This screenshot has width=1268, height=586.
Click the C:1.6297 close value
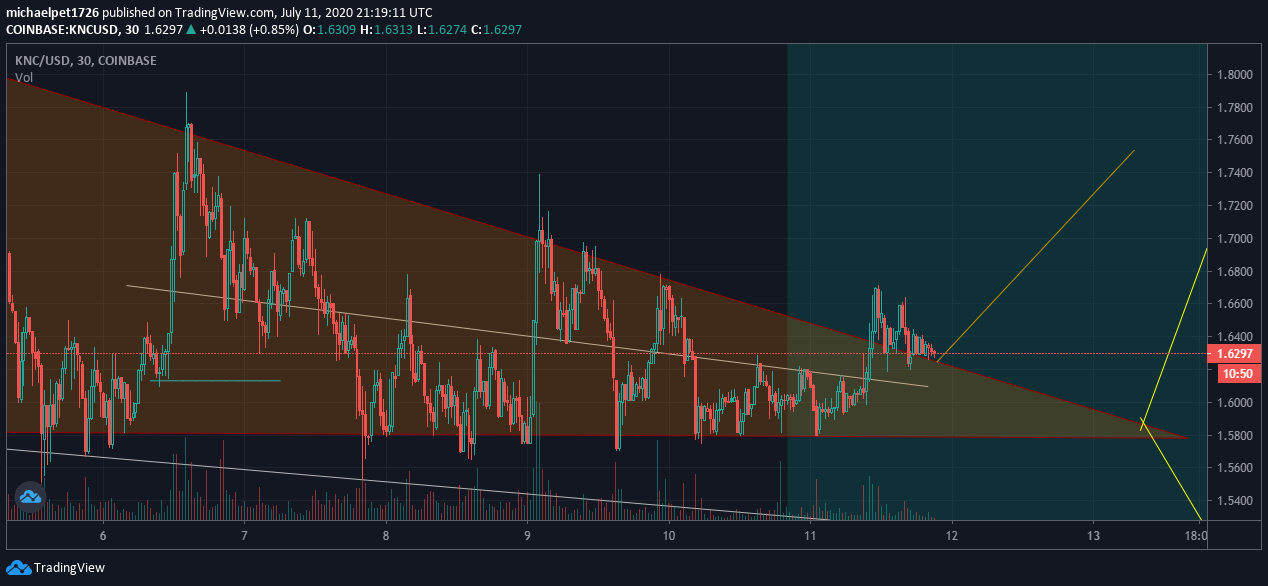click(495, 30)
